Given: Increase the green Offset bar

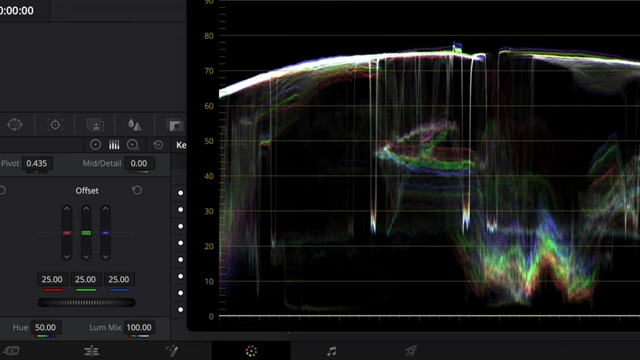Looking at the screenshot, I should click(86, 209).
